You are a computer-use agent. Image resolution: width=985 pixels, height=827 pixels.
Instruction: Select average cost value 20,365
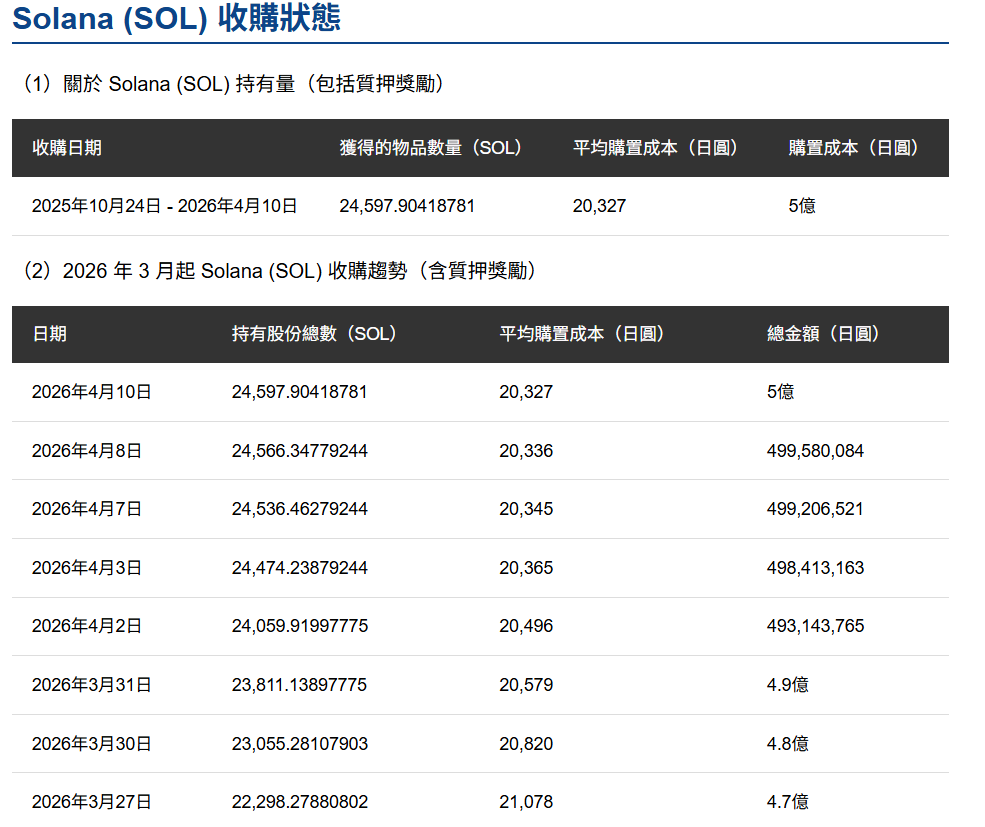click(x=526, y=568)
